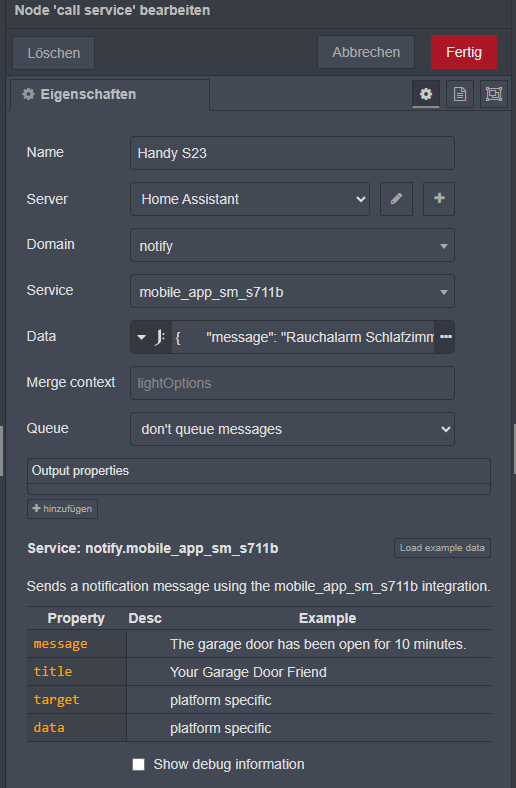516x788 pixels.
Task: Click Löschen to delete node
Action: coord(54,53)
